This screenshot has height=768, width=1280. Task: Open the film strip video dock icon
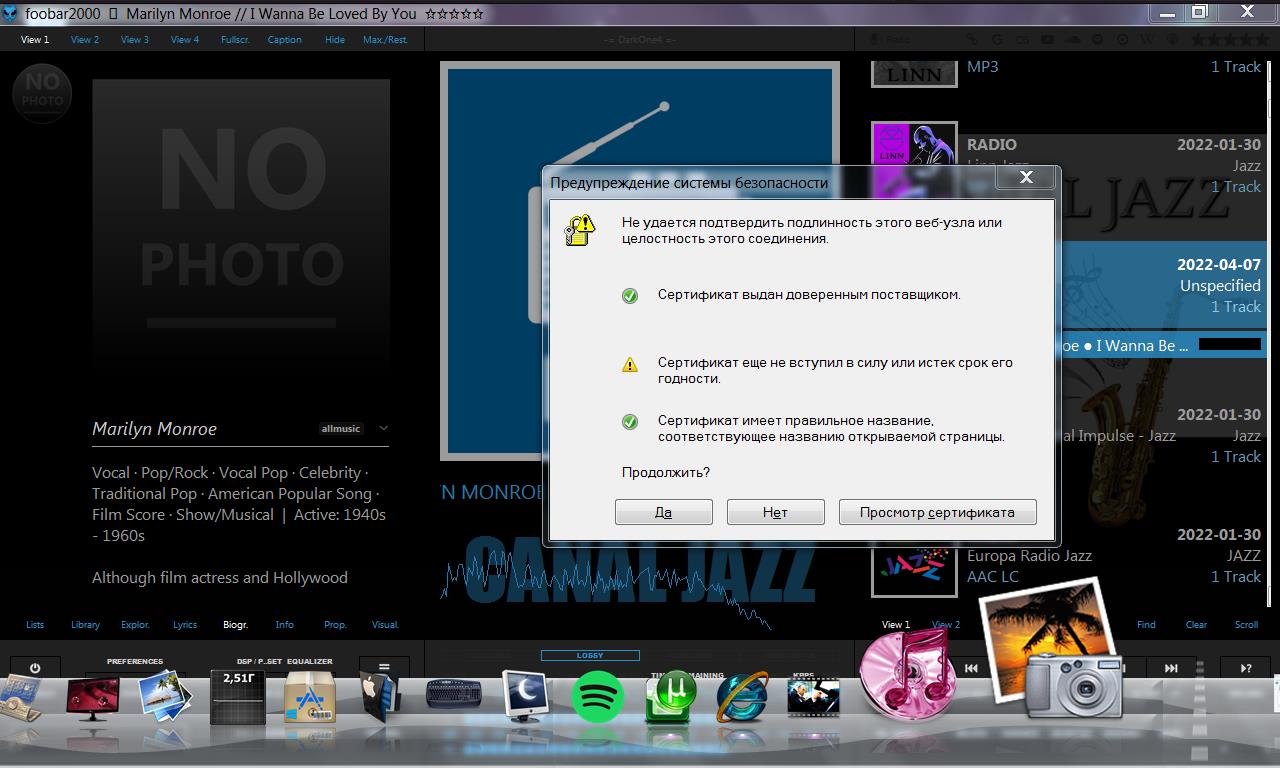point(813,697)
